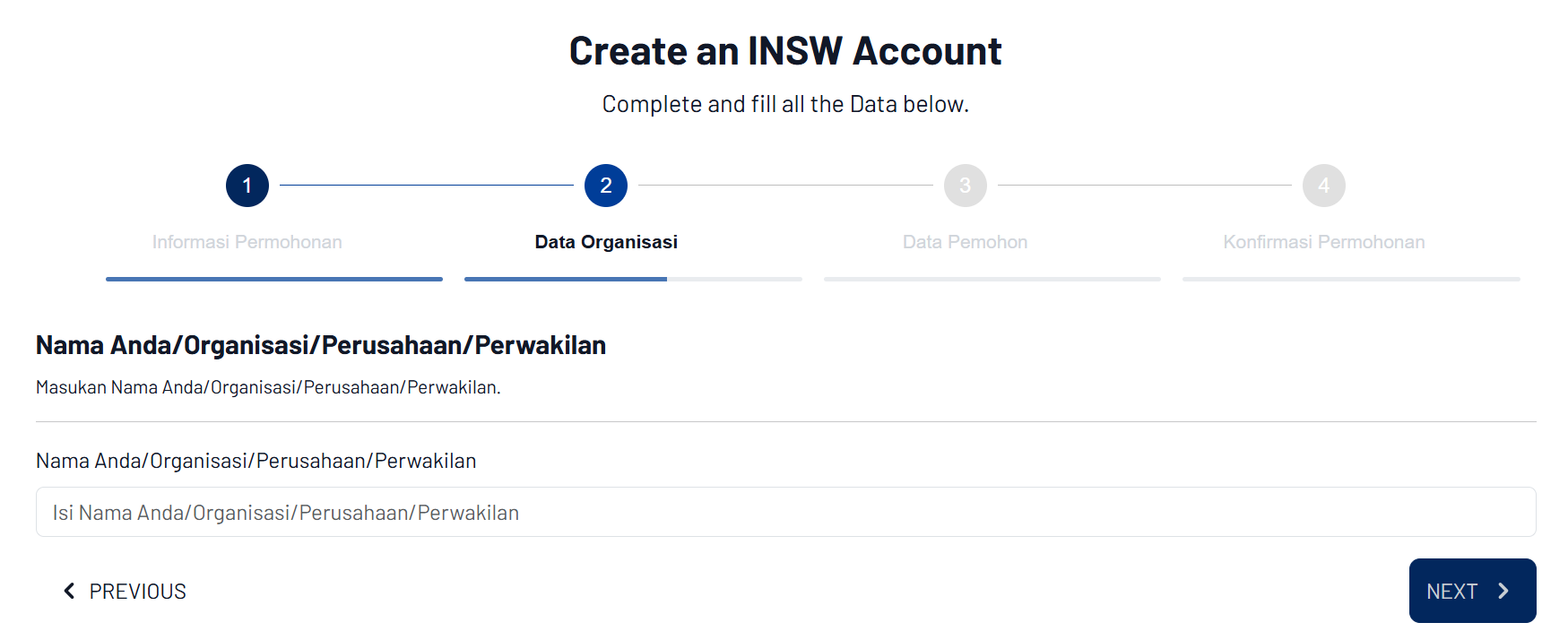Click the field label above the name input

click(256, 461)
